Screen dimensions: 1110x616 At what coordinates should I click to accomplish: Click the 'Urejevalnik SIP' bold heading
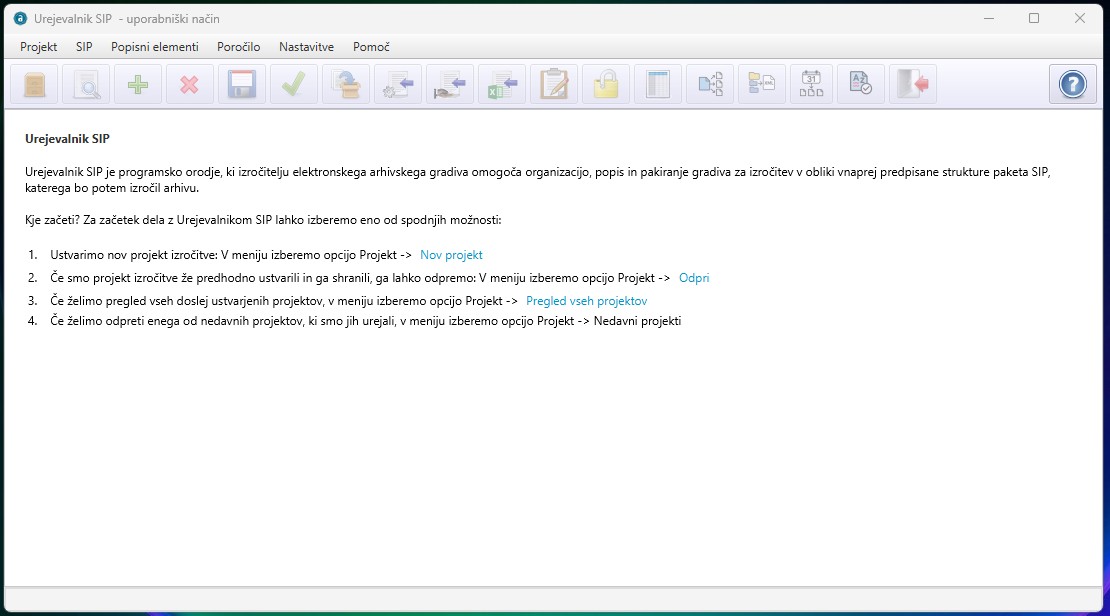[67, 139]
